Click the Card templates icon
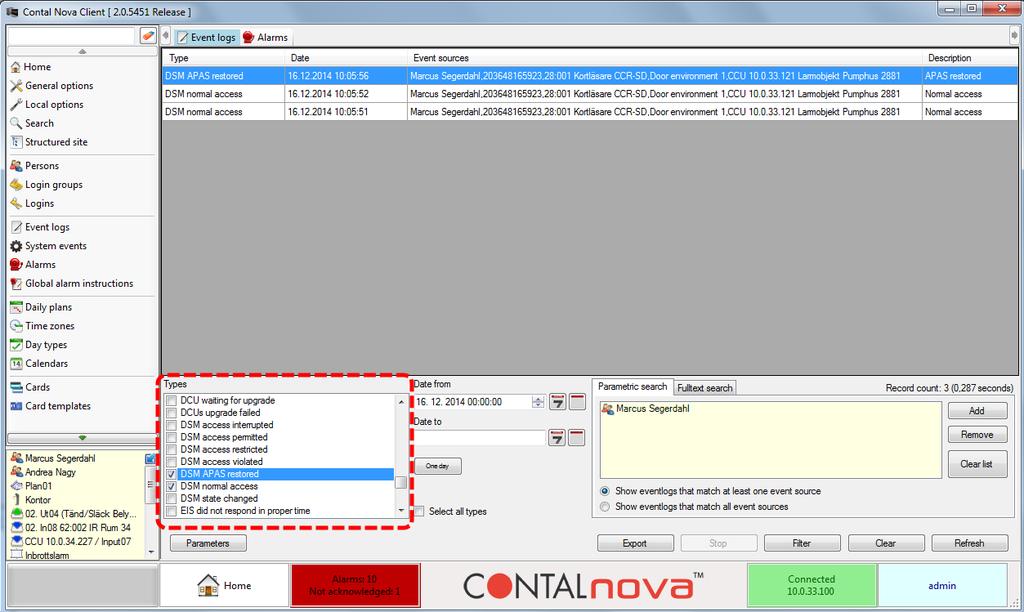 pyautogui.click(x=16, y=406)
